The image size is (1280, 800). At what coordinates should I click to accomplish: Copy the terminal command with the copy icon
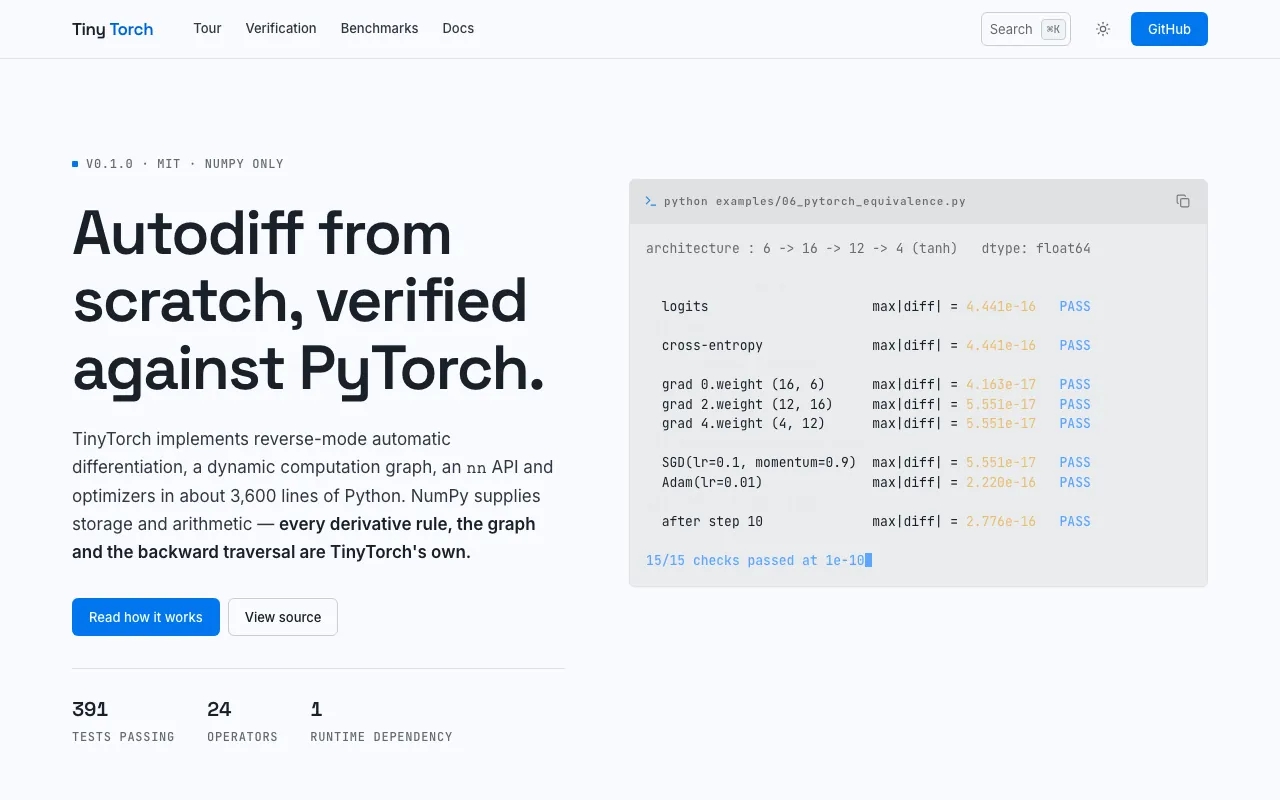(1183, 201)
